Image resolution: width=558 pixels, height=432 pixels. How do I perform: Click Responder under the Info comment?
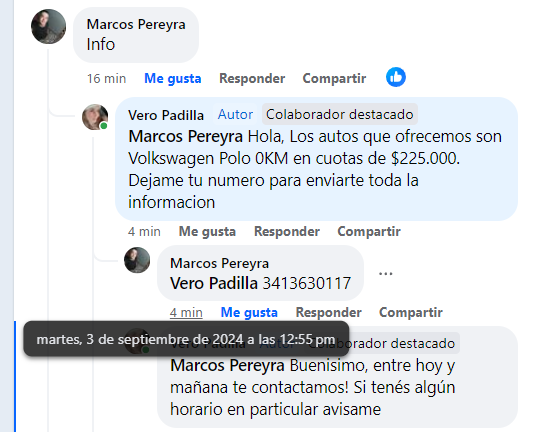point(252,78)
